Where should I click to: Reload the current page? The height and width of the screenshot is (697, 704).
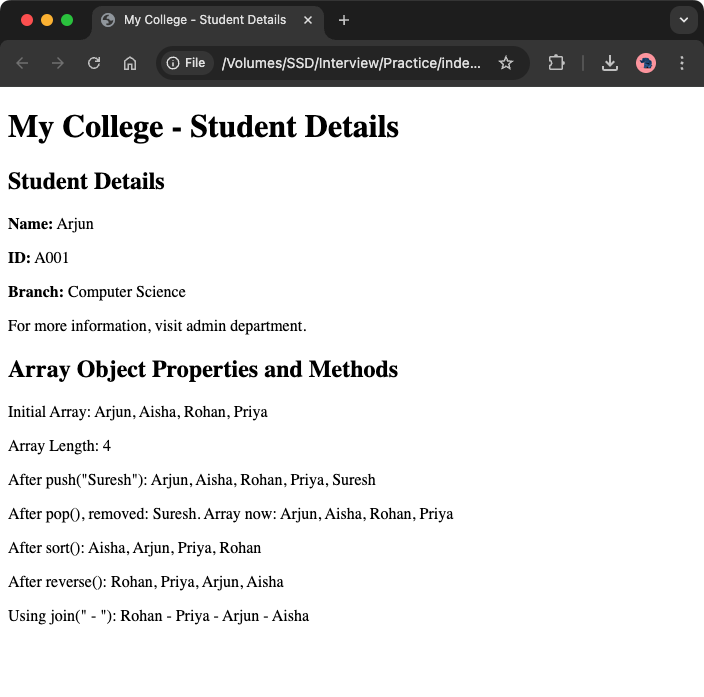(x=94, y=63)
